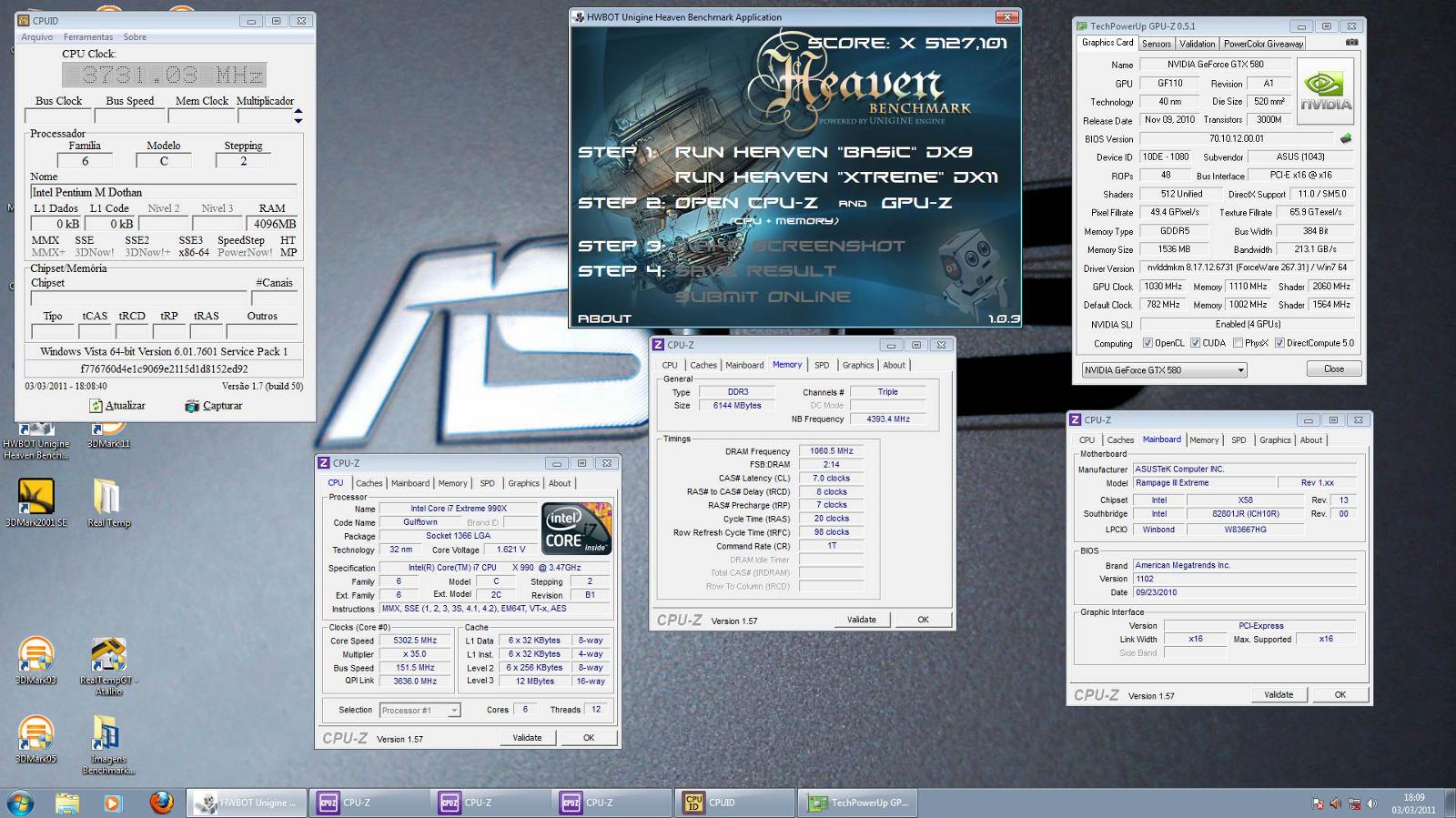Click the DRAM Frequency value 1060.5 MHz
1456x818 pixels.
[832, 451]
